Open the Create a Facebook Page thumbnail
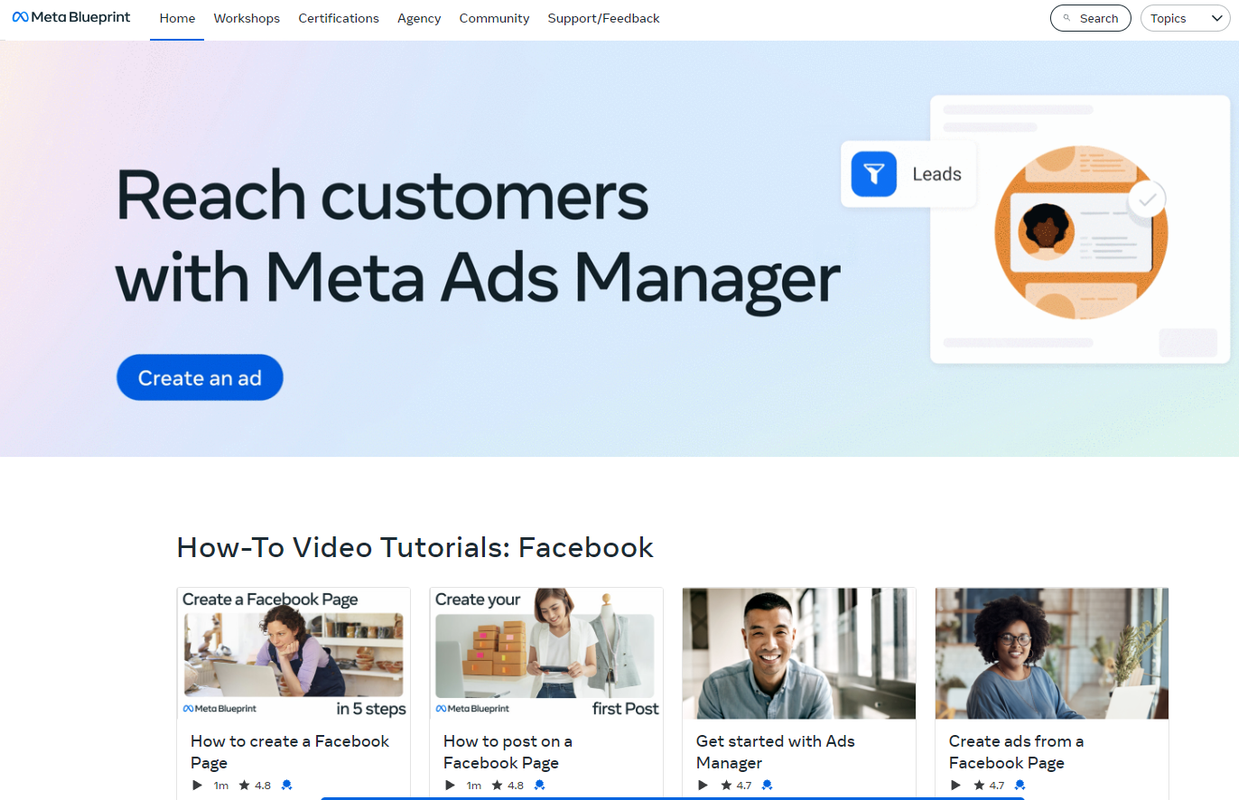This screenshot has height=800, width=1239. click(x=294, y=654)
